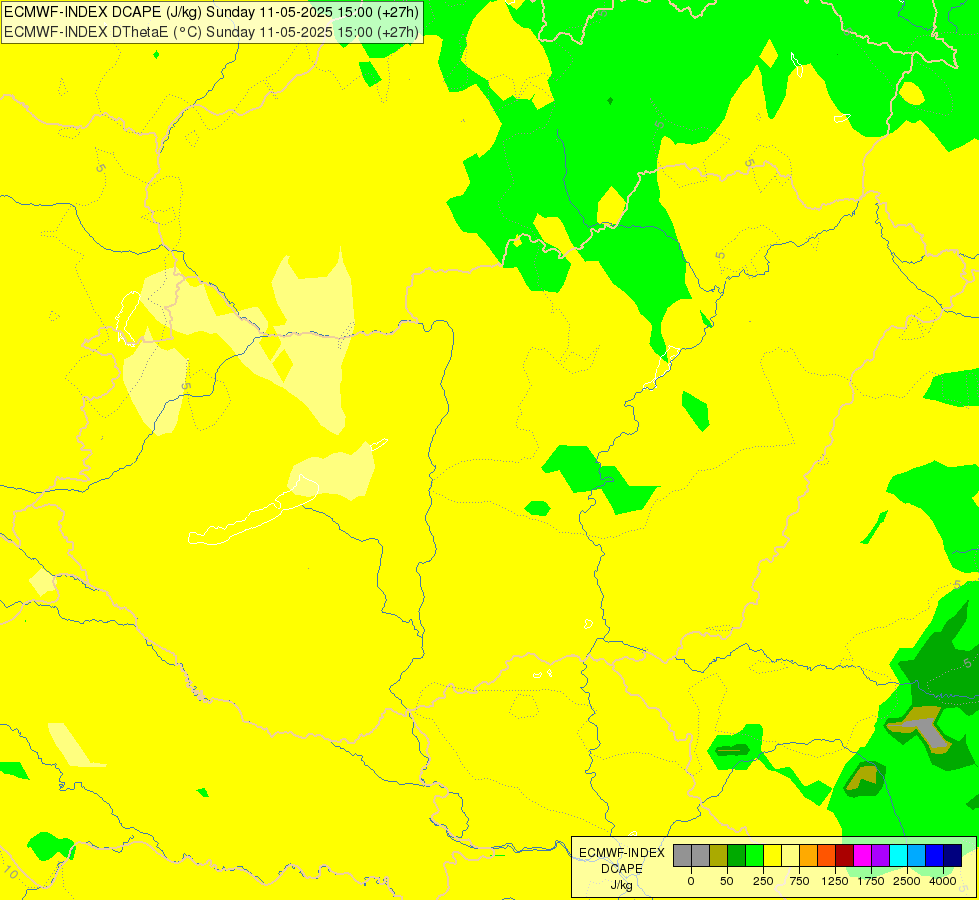Image resolution: width=979 pixels, height=900 pixels.
Task: Click the dark red legend swatch
Action: tap(844, 856)
